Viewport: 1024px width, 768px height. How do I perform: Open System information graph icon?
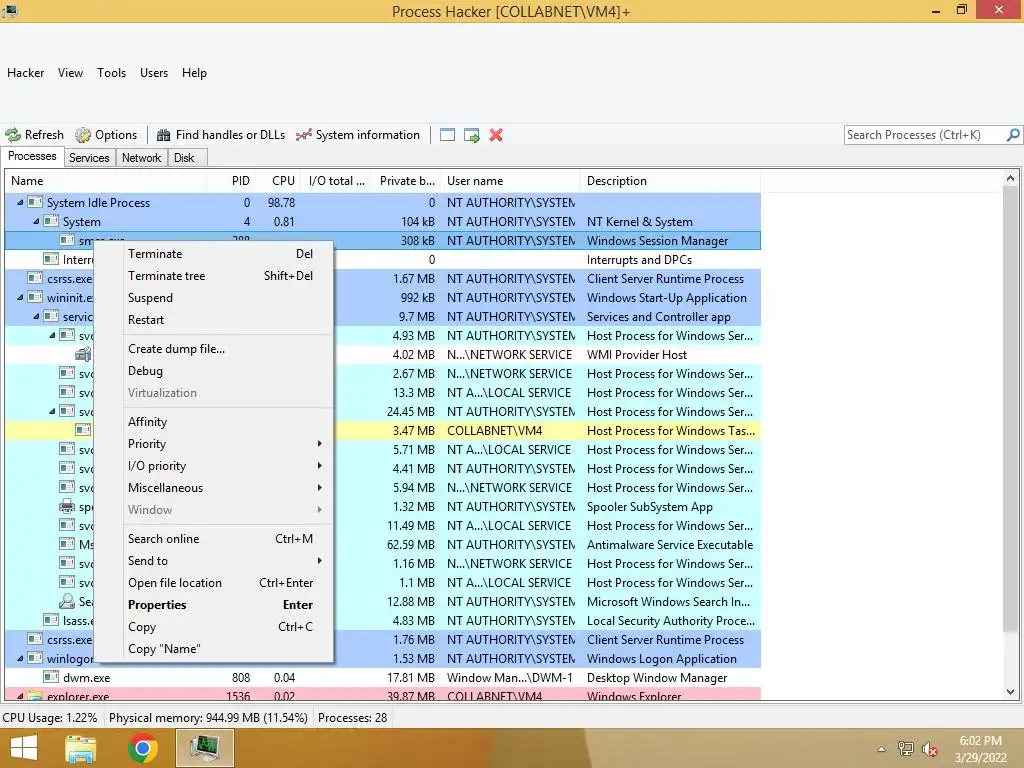[304, 135]
